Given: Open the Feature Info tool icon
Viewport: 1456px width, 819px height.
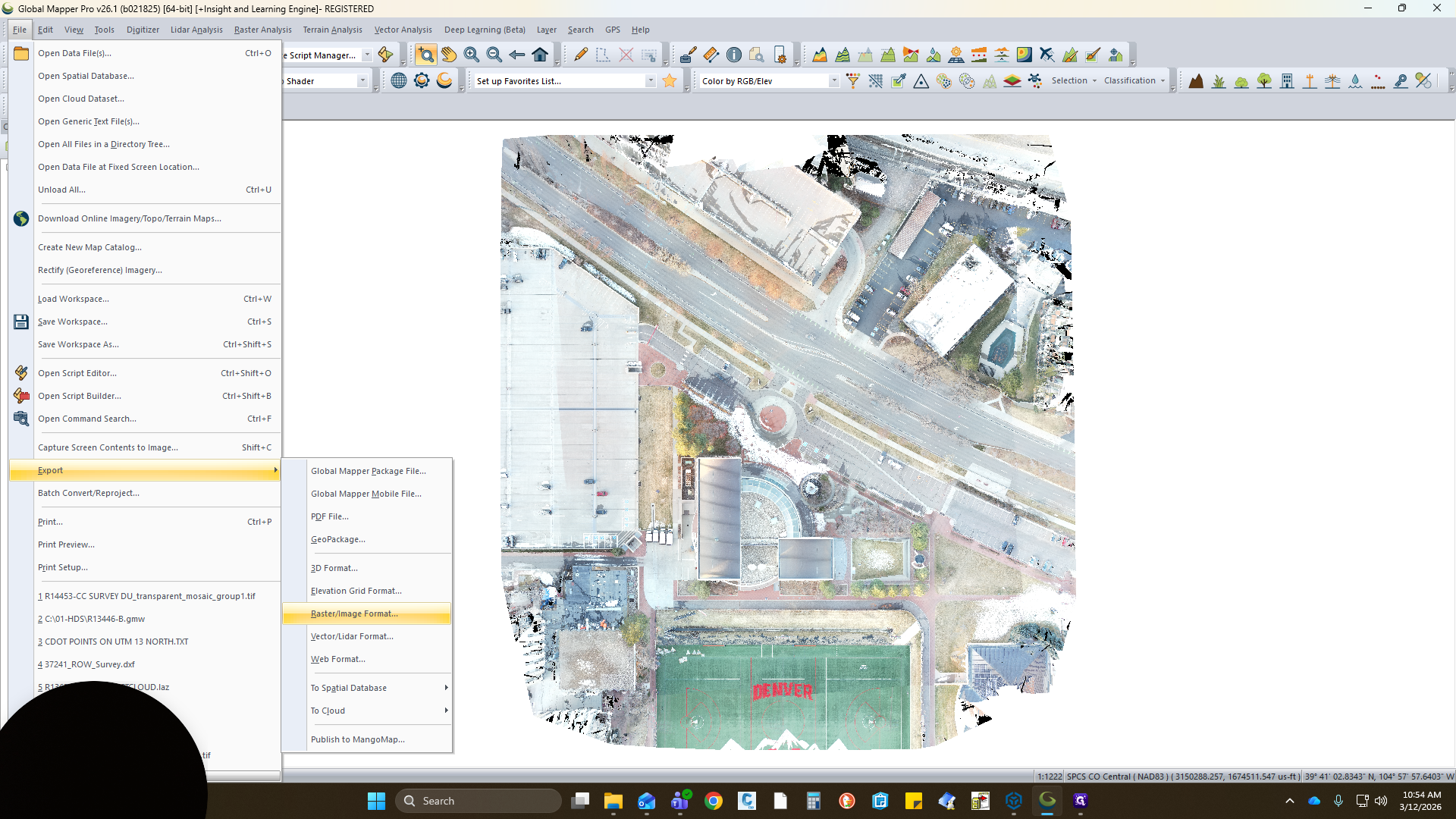Looking at the screenshot, I should [734, 55].
